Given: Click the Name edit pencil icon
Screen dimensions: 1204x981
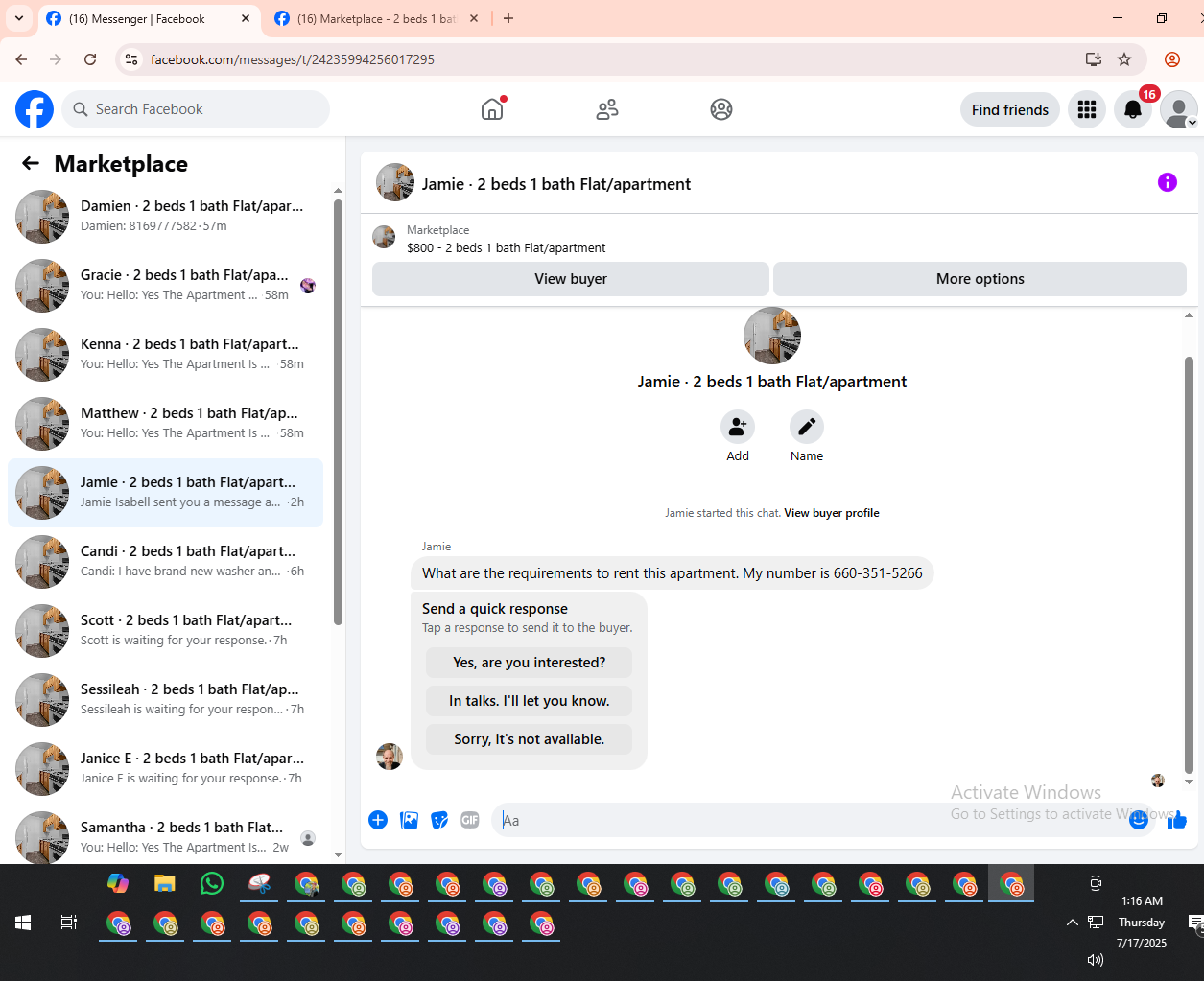Looking at the screenshot, I should tap(807, 427).
